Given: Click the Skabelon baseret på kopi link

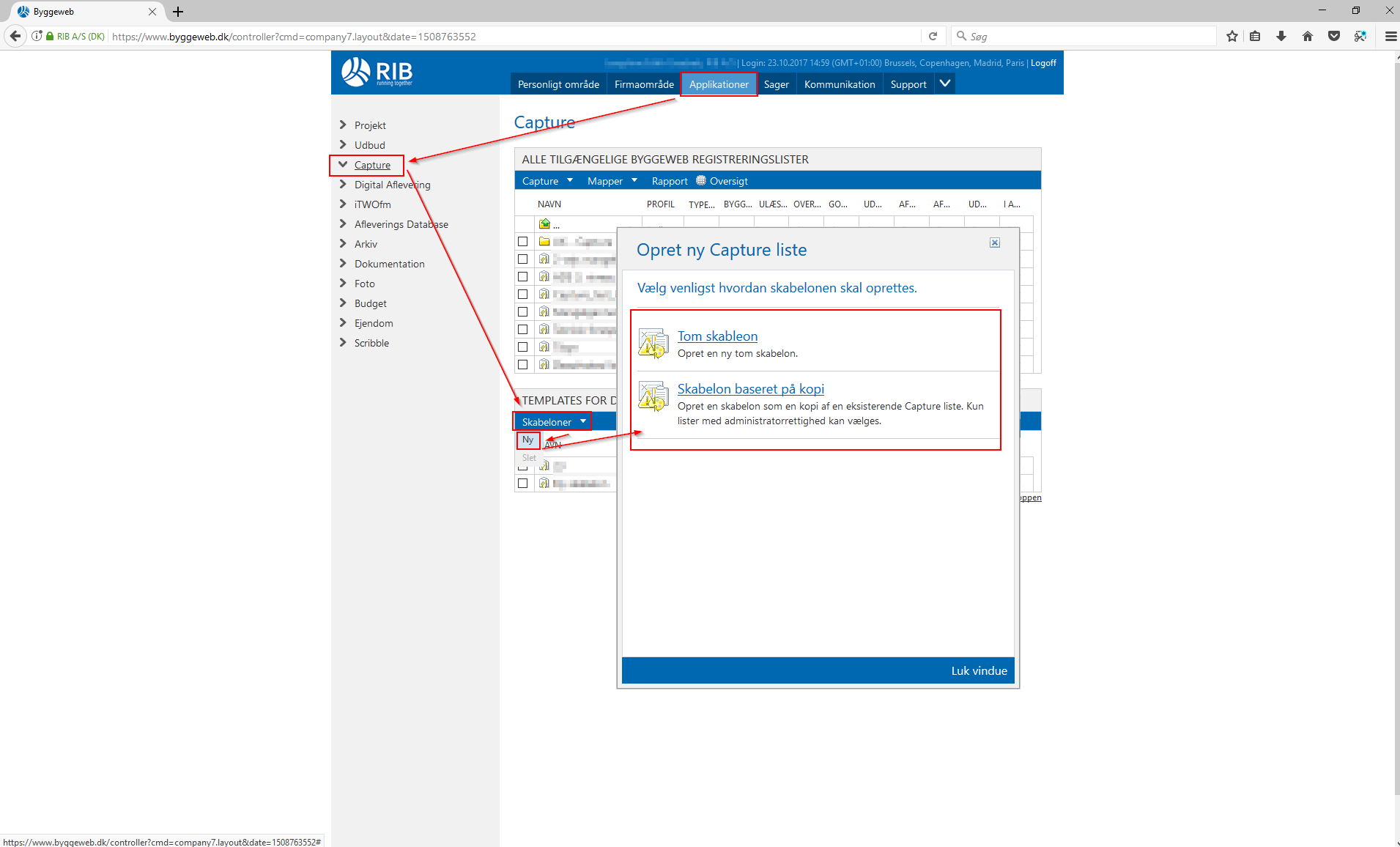Looking at the screenshot, I should coord(750,389).
